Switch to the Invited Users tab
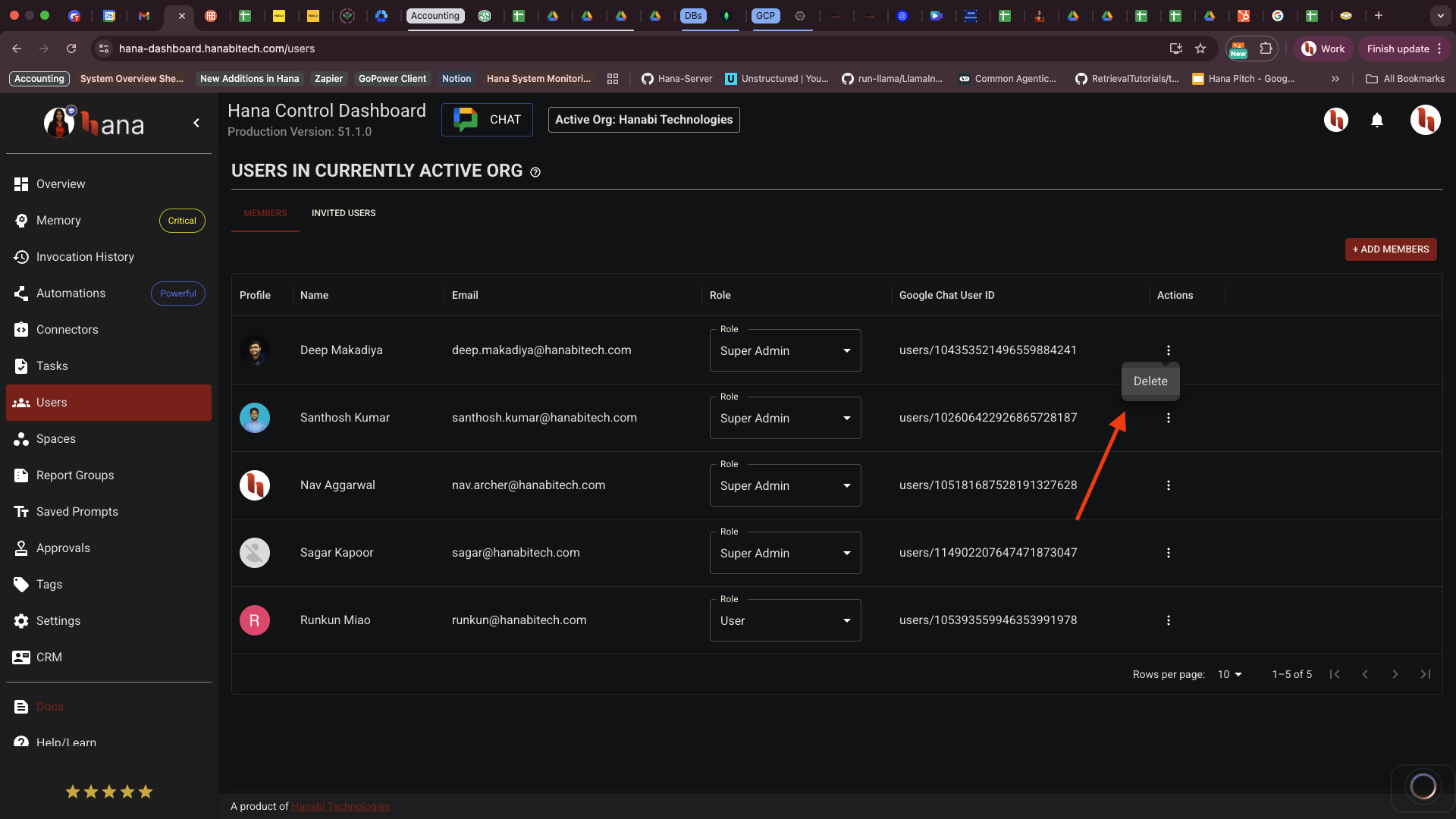Image resolution: width=1456 pixels, height=819 pixels. (344, 213)
